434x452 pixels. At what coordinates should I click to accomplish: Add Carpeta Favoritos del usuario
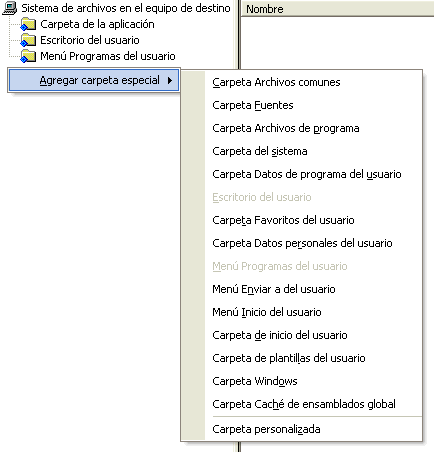[283, 220]
